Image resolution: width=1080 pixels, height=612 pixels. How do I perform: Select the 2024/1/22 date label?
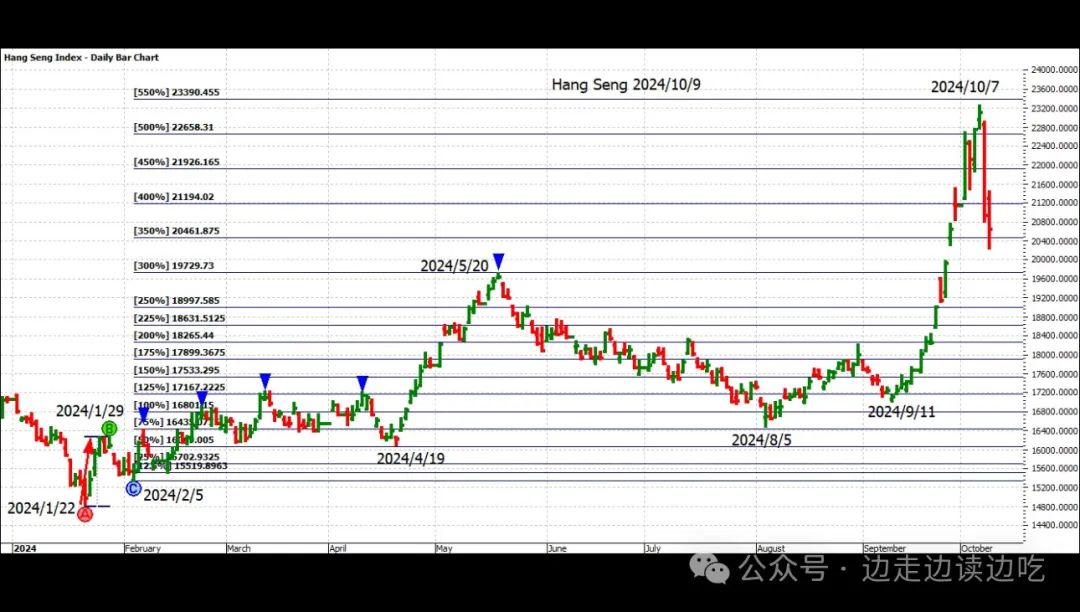pos(41,509)
